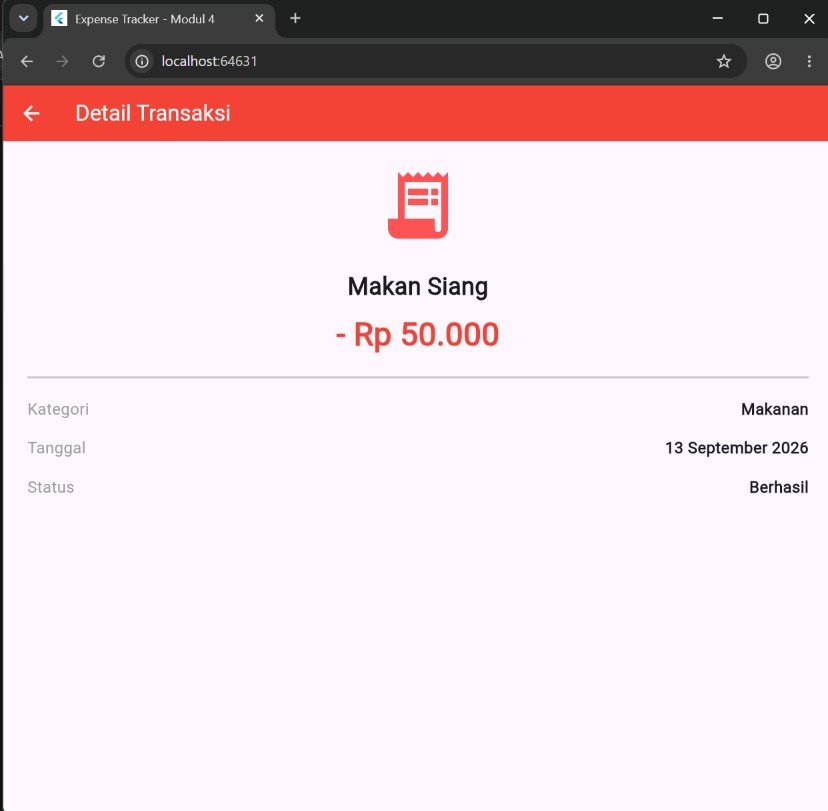The height and width of the screenshot is (811, 828).
Task: Open Chrome profile menu
Action: point(773,61)
